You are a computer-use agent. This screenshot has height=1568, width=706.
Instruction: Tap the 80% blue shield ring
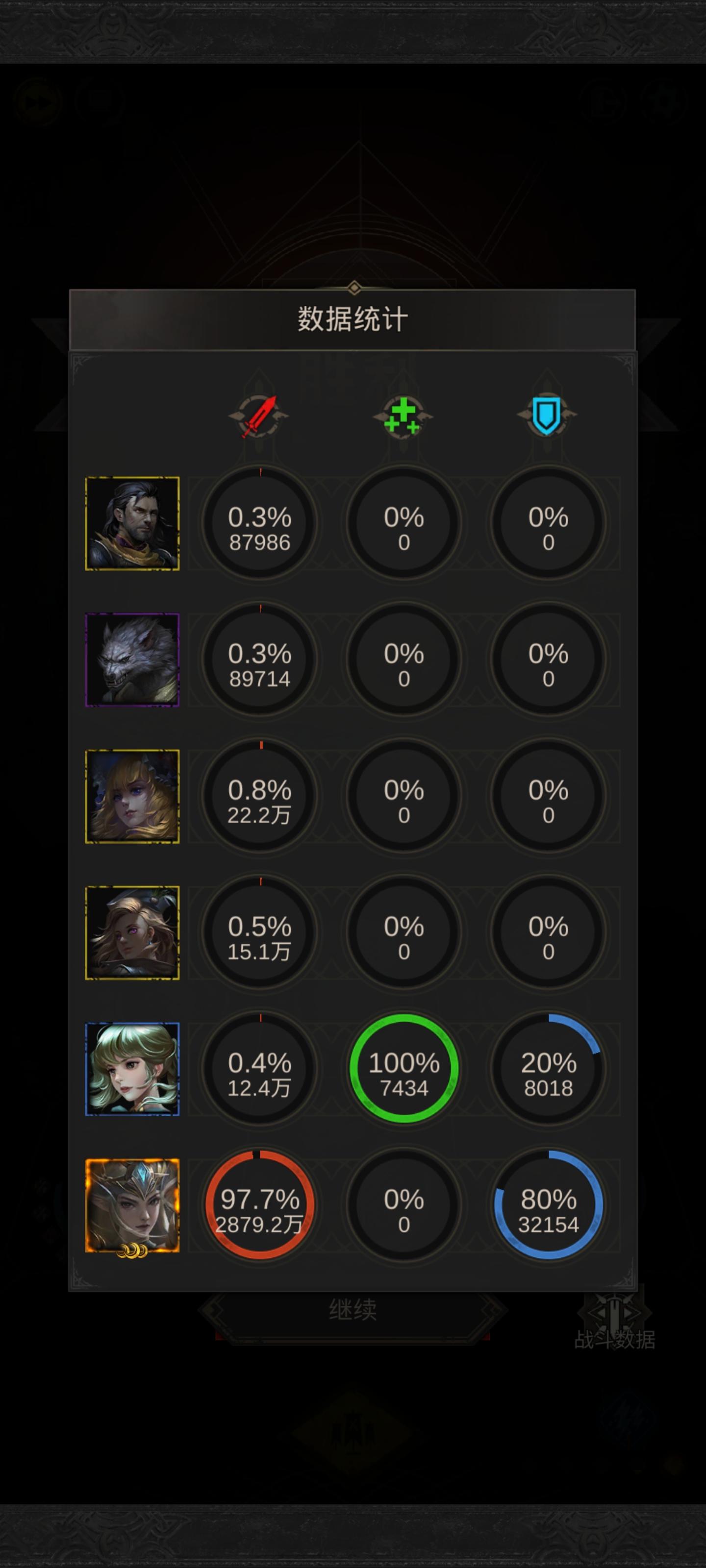(548, 1204)
